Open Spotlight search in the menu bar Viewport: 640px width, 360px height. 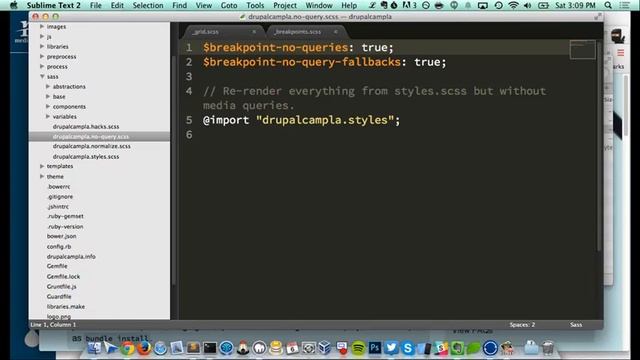click(x=608, y=5)
